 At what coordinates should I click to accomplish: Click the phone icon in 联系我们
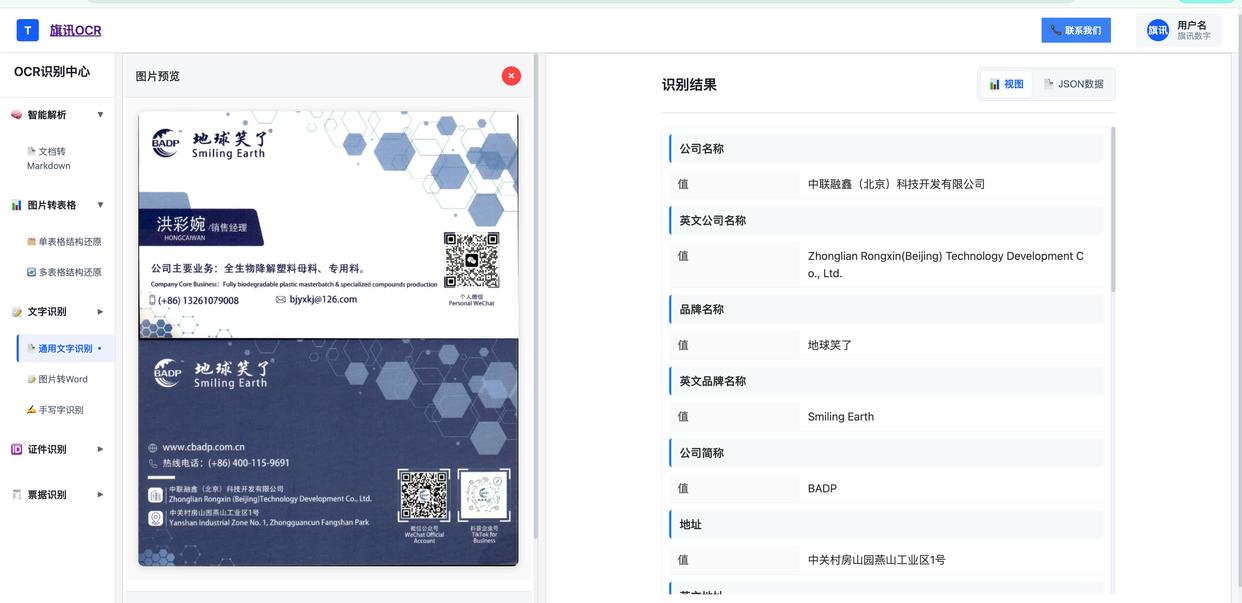pyautogui.click(x=1056, y=30)
